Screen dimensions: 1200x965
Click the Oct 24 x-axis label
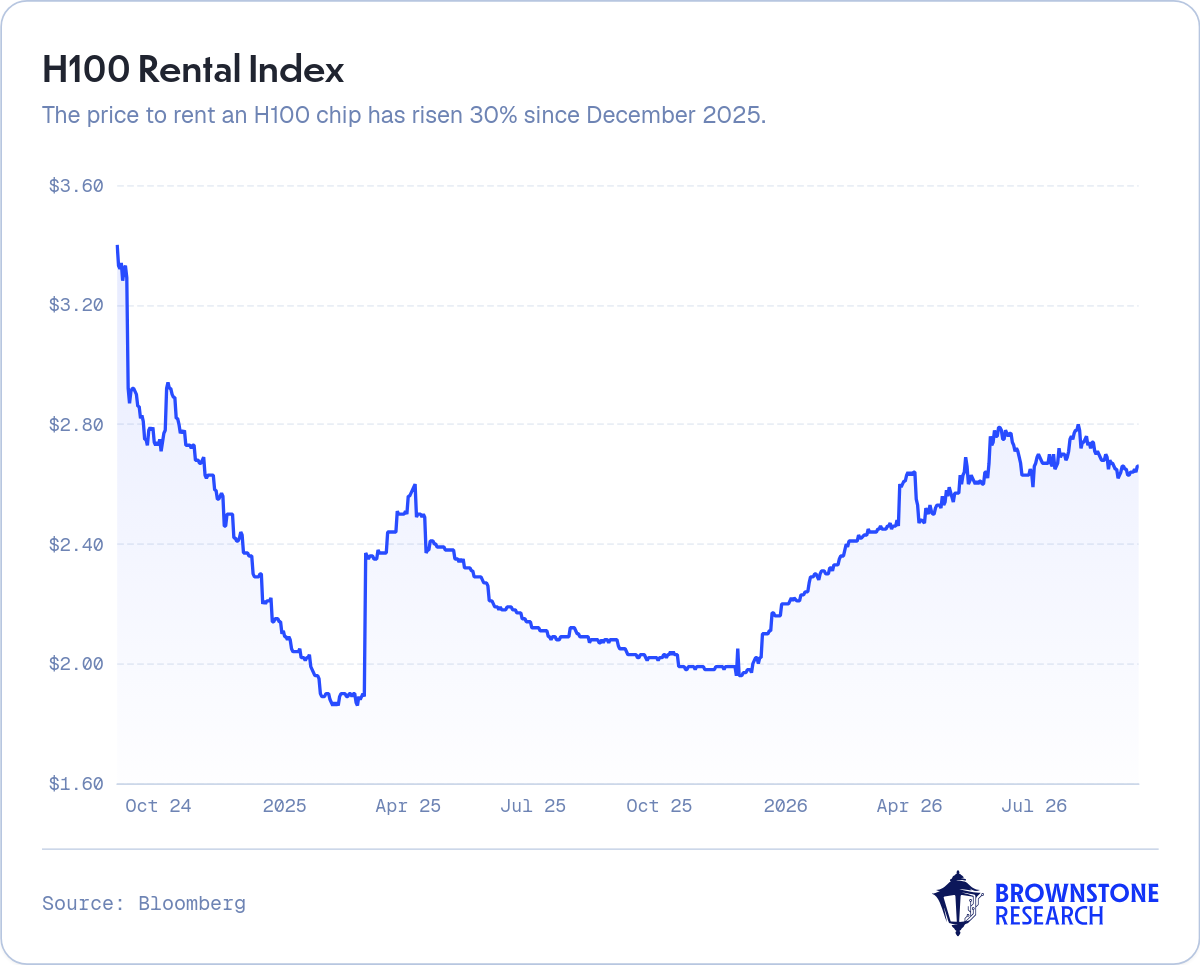[158, 806]
